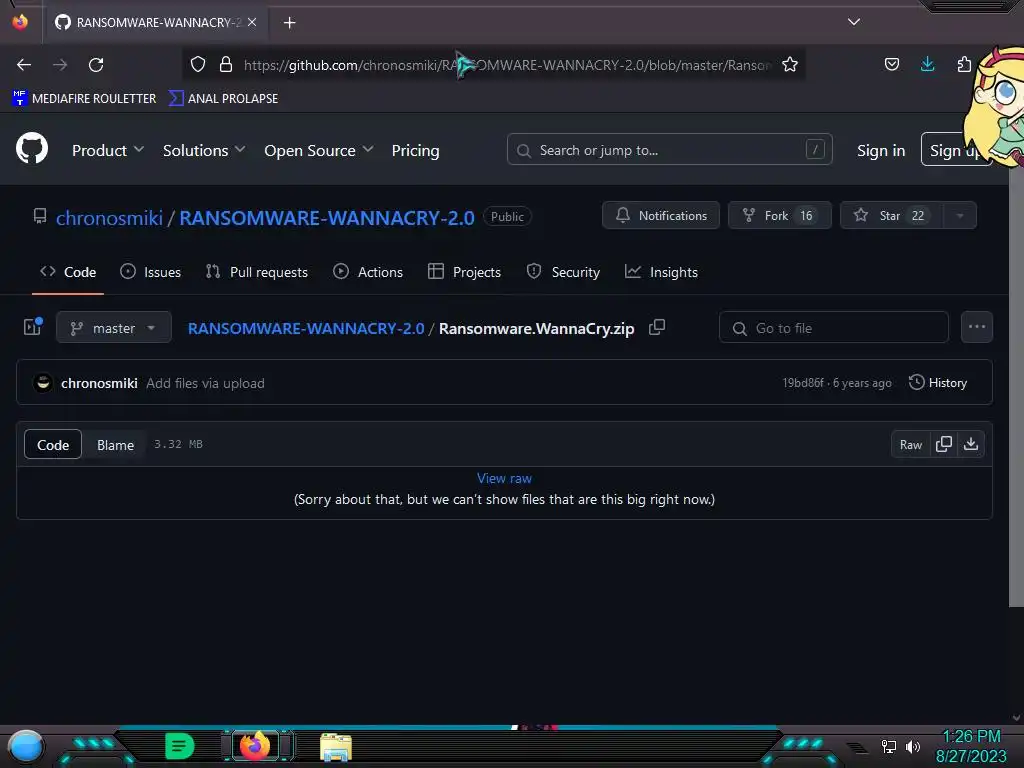Click the View raw link
Image resolution: width=1024 pixels, height=768 pixels.
504,478
